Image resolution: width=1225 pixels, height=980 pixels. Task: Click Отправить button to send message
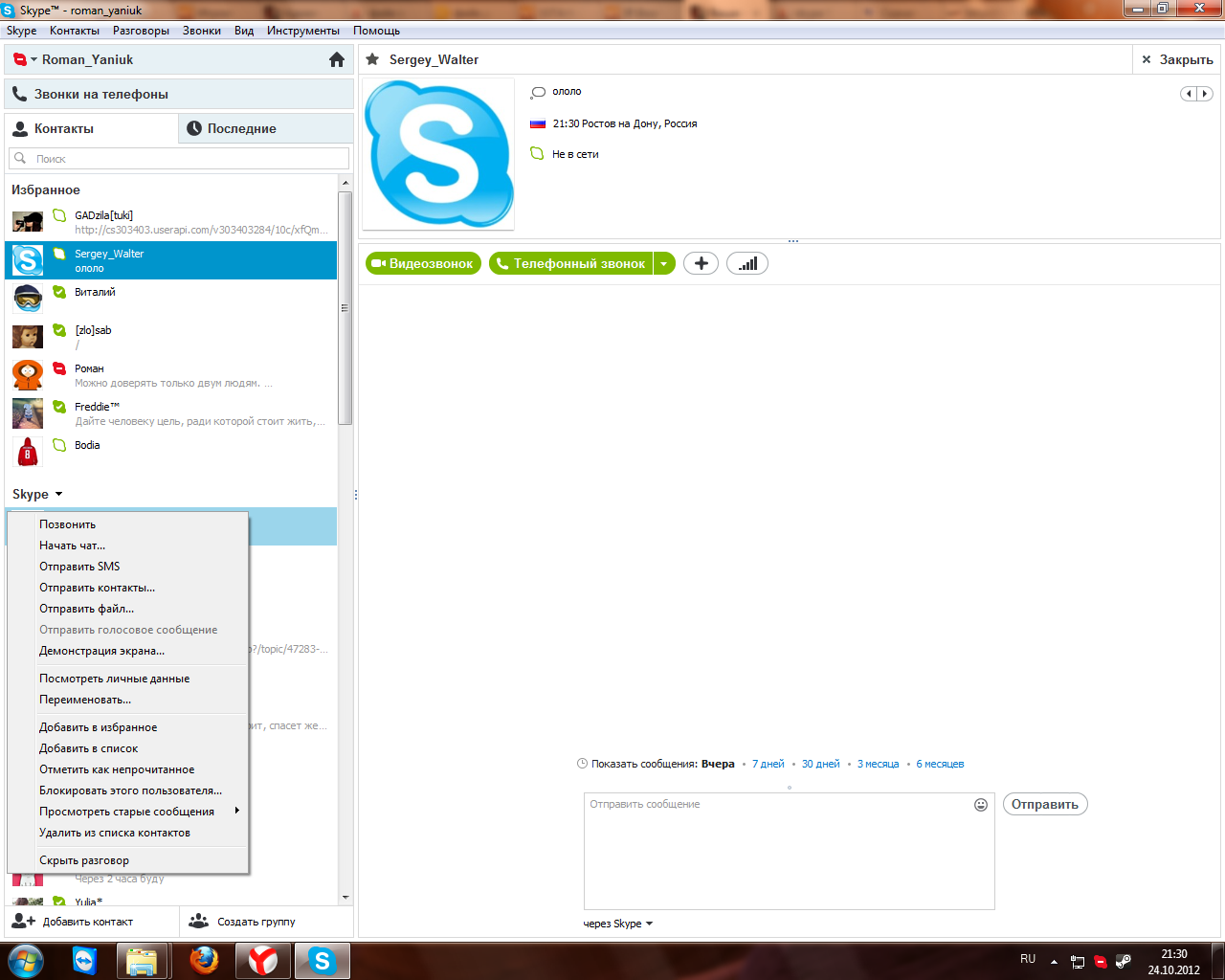1045,804
